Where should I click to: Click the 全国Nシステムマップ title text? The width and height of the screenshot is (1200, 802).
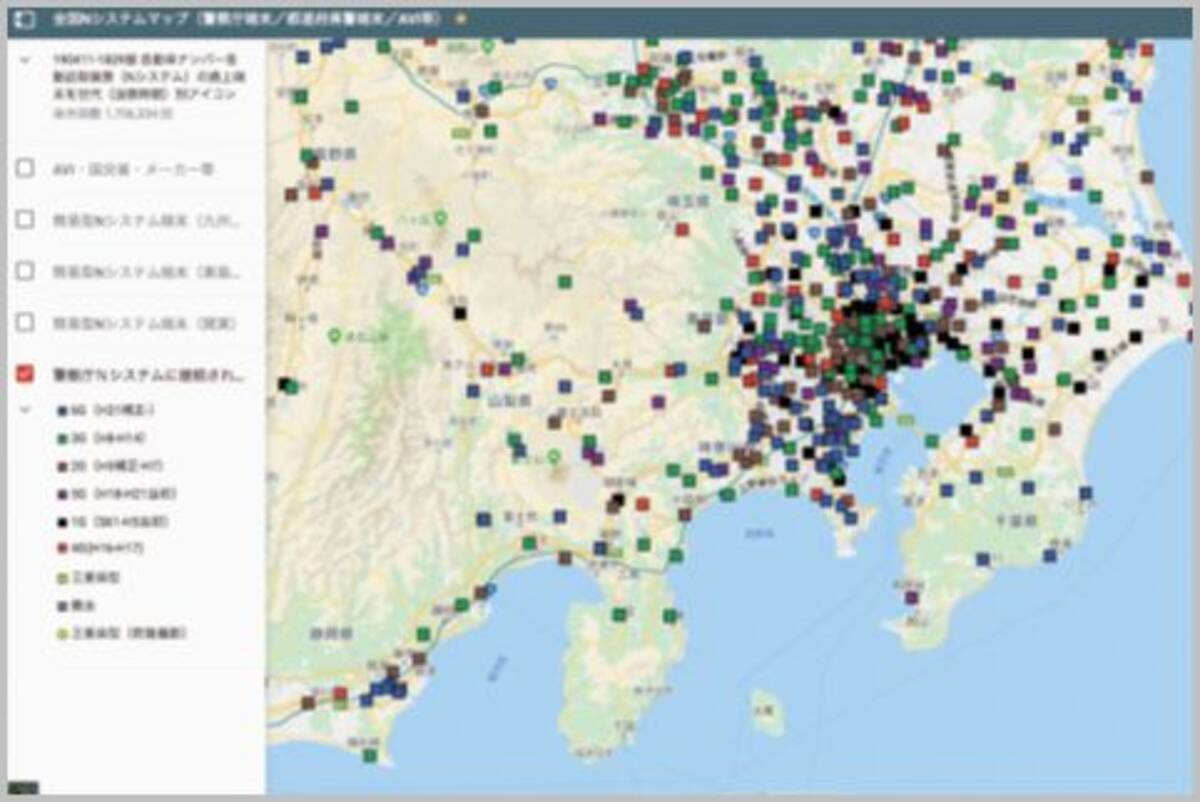point(120,19)
